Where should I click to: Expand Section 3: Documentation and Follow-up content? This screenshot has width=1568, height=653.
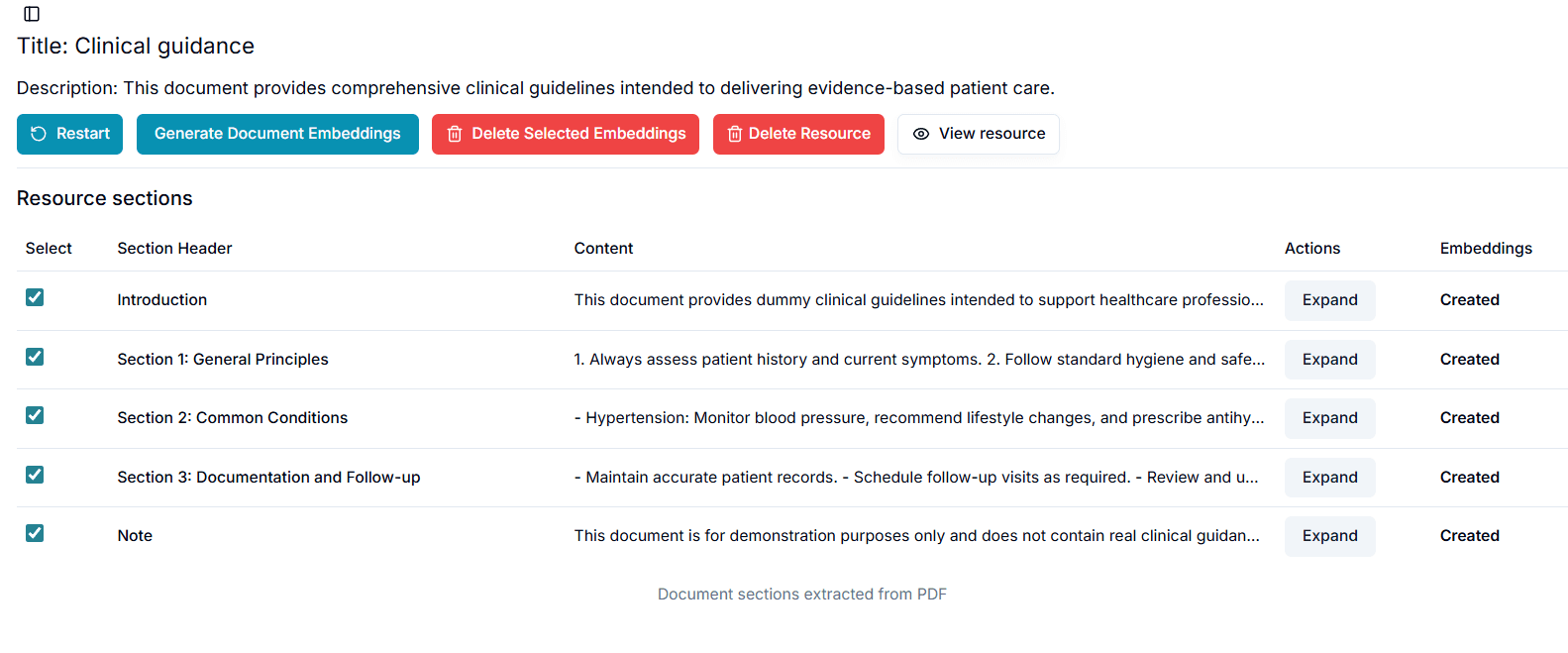pyautogui.click(x=1329, y=477)
